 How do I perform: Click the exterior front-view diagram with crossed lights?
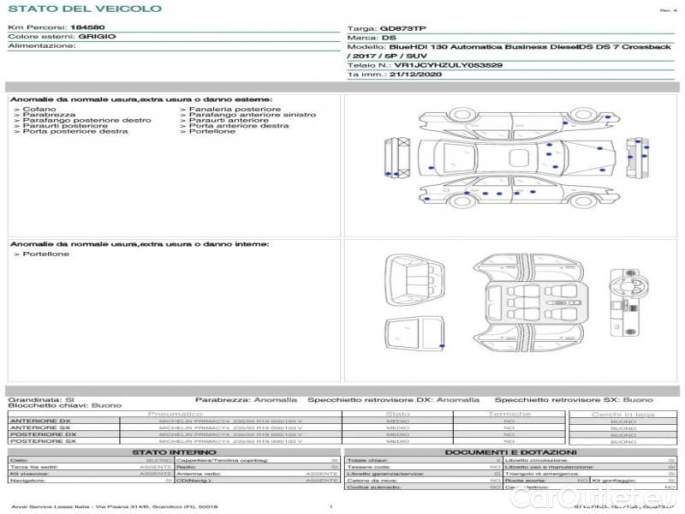[398, 158]
